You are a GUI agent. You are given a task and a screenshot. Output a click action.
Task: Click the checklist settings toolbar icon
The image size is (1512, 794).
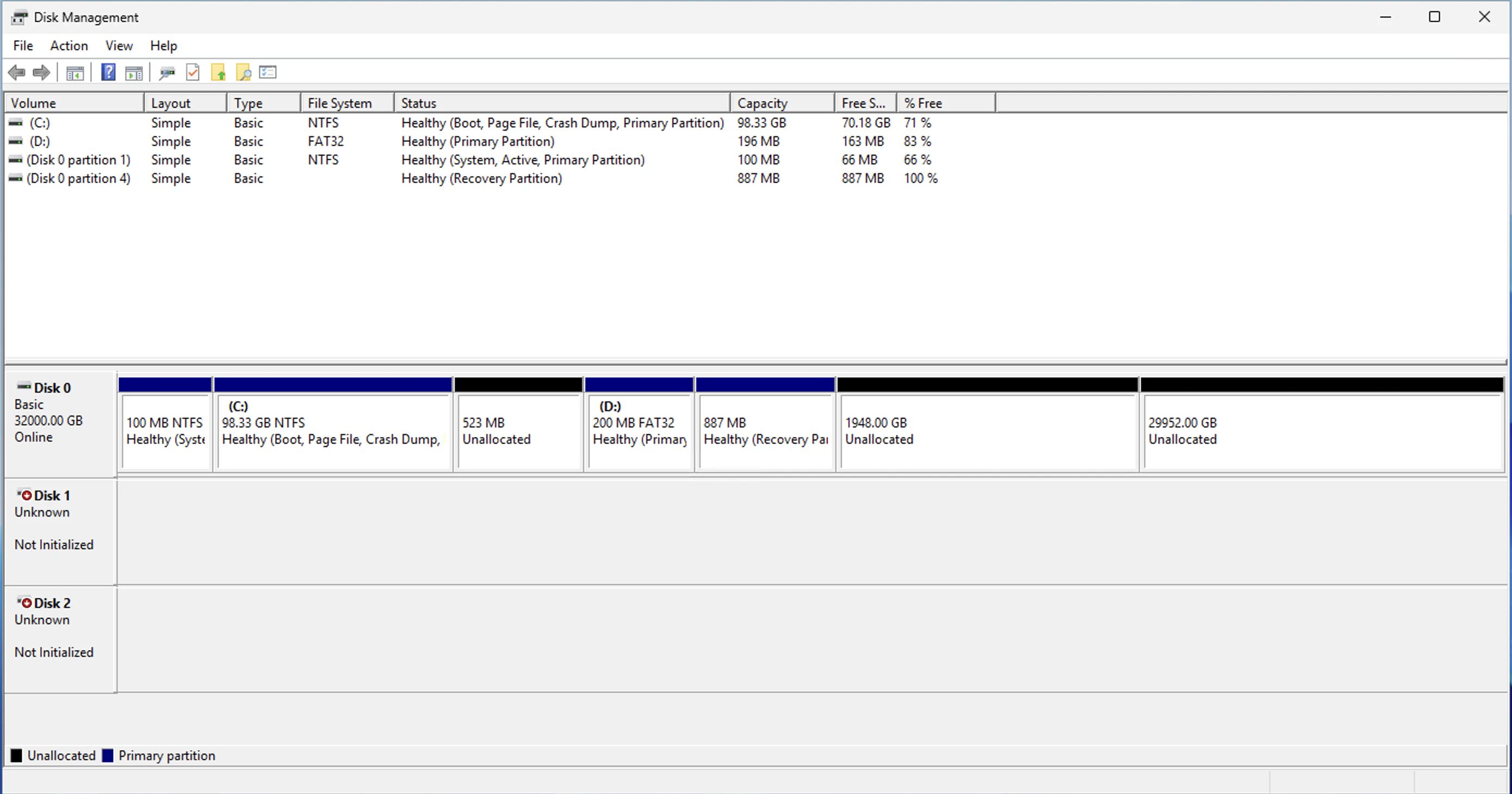(268, 72)
